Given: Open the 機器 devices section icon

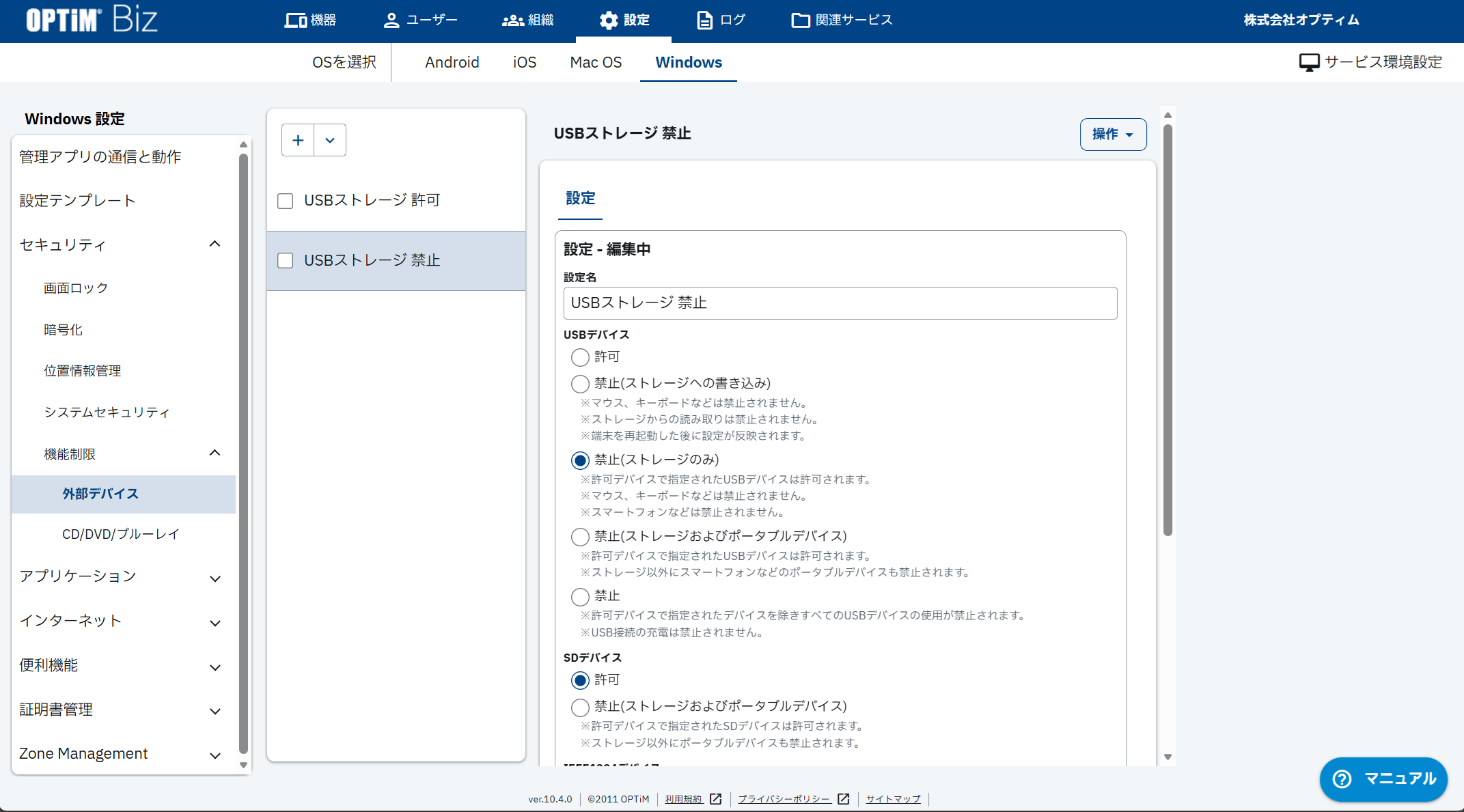Looking at the screenshot, I should 294,20.
